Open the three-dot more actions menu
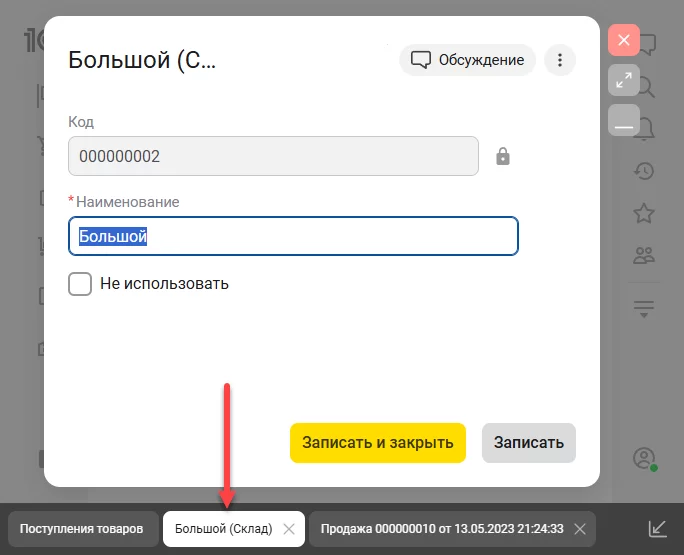 pos(560,60)
